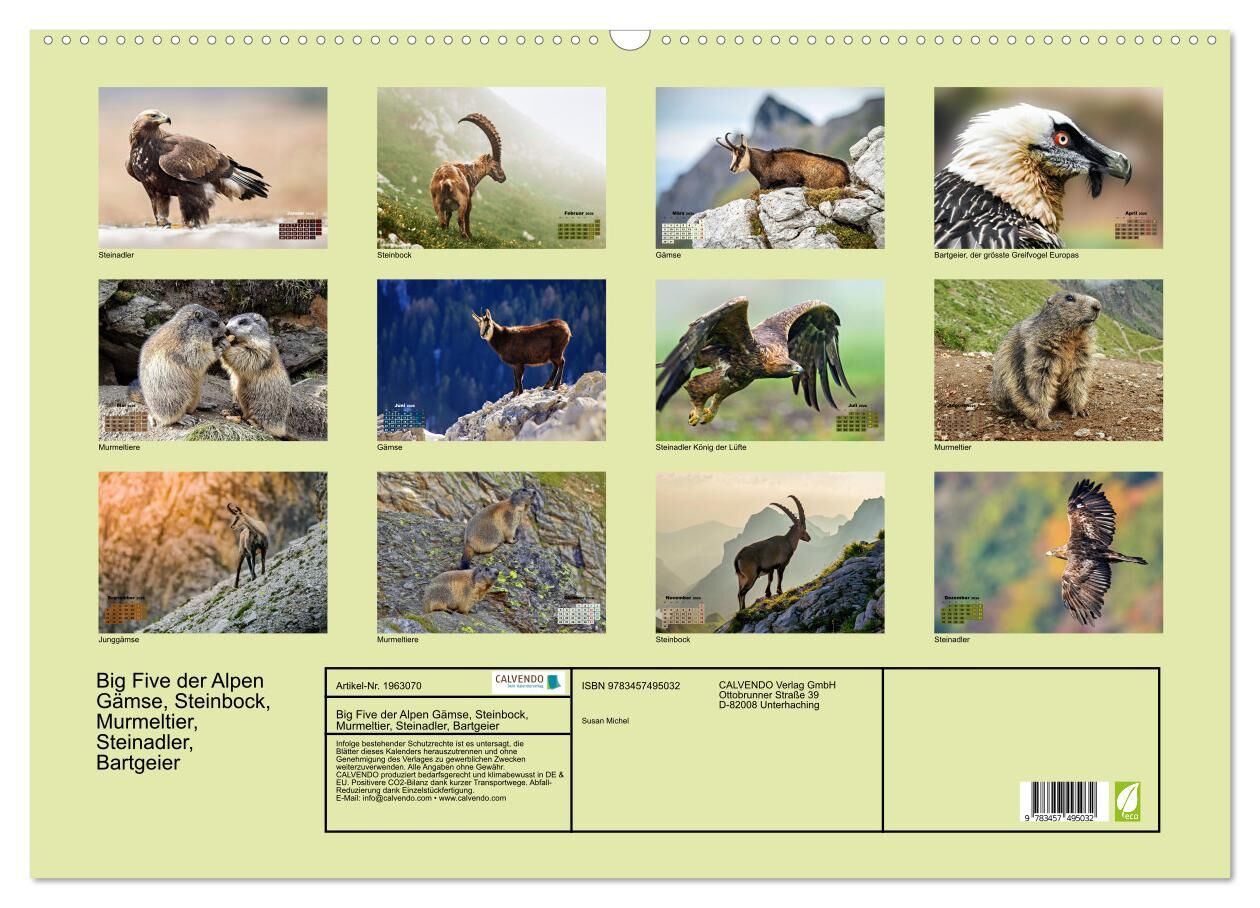Open the flying eagle 'König der Lüfte' photo

tap(769, 360)
